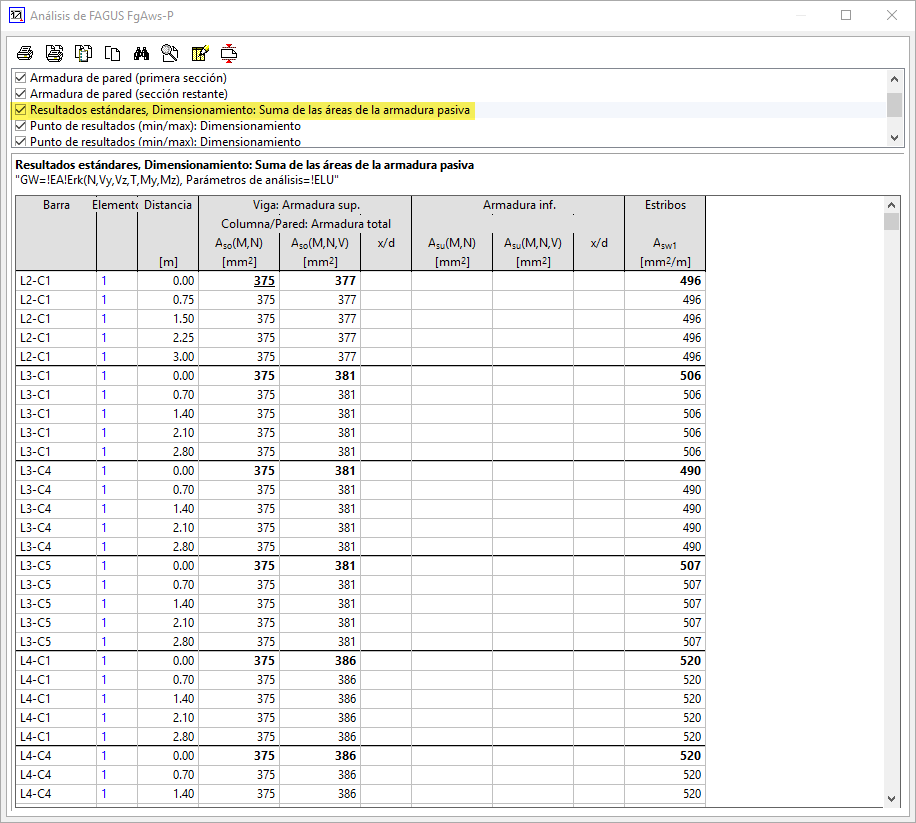916x823 pixels.
Task: Click the underlined 375 value for L2-C1
Action: [x=265, y=281]
